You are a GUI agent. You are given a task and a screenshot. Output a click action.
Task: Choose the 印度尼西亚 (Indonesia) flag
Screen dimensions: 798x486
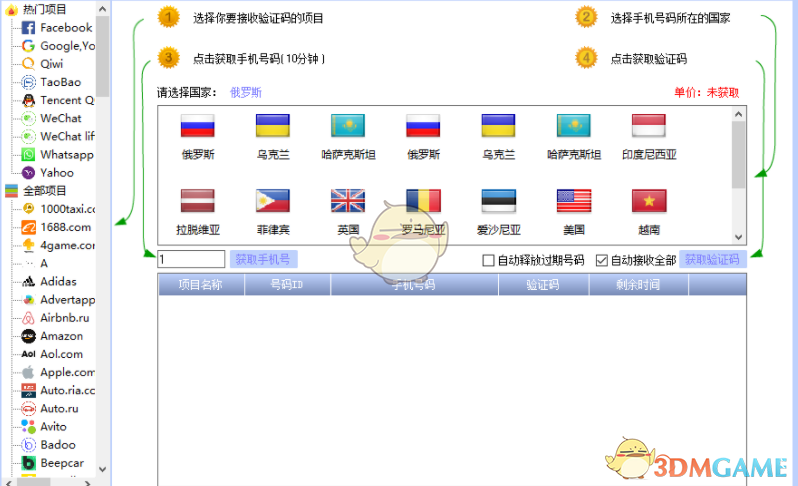point(648,126)
